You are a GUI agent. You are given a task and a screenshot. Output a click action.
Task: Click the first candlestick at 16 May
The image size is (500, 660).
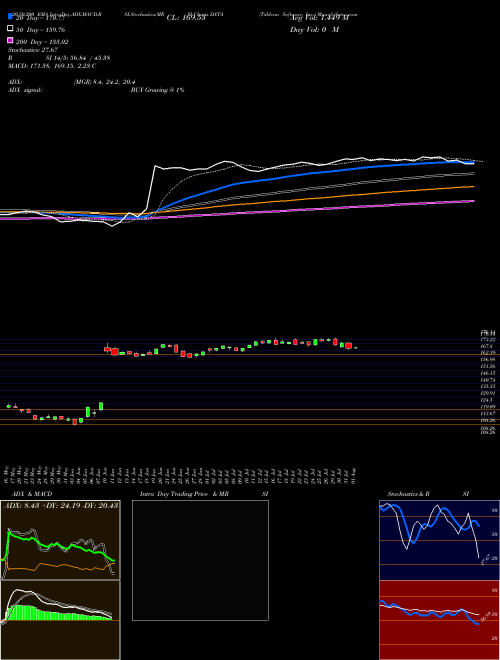coord(9,406)
